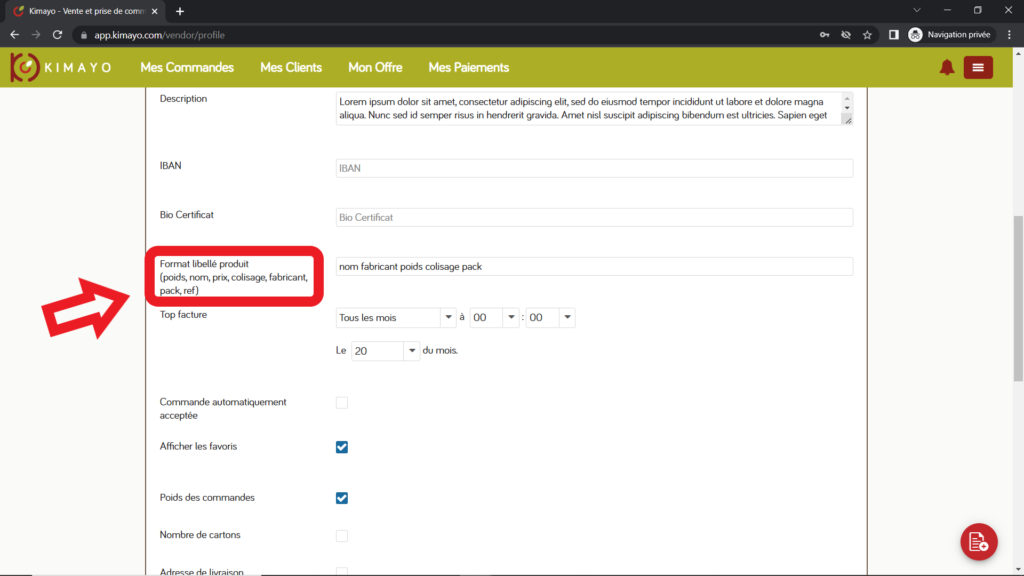Open the browser side panel

(x=893, y=35)
